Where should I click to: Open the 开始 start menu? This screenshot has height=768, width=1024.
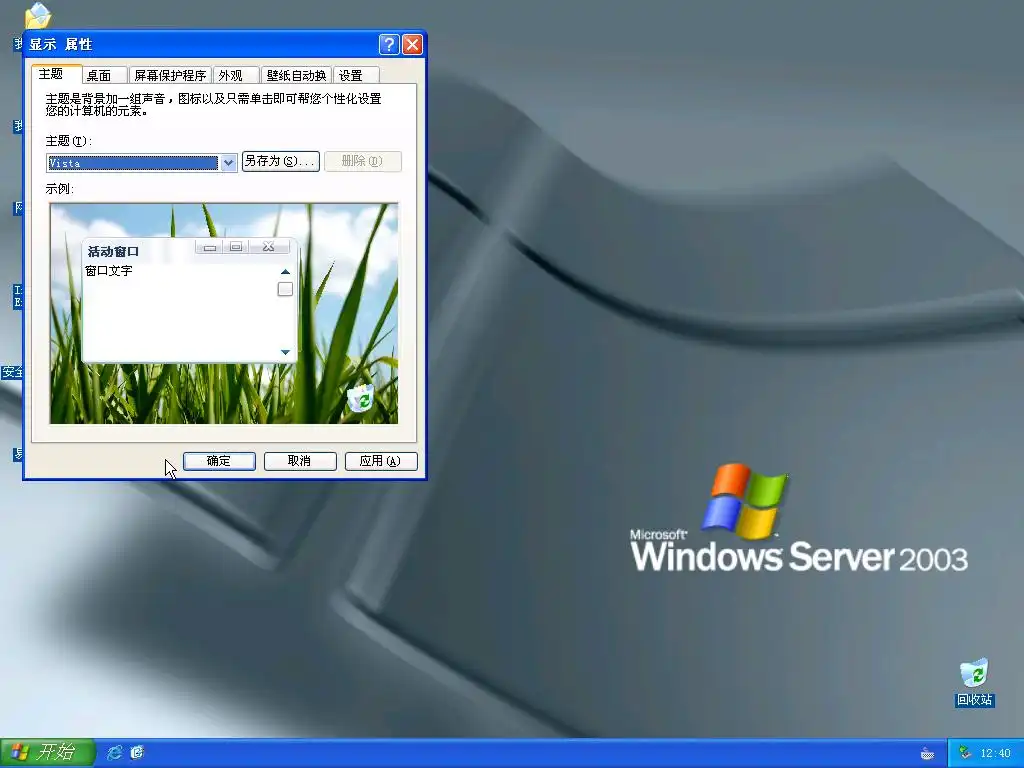[47, 752]
